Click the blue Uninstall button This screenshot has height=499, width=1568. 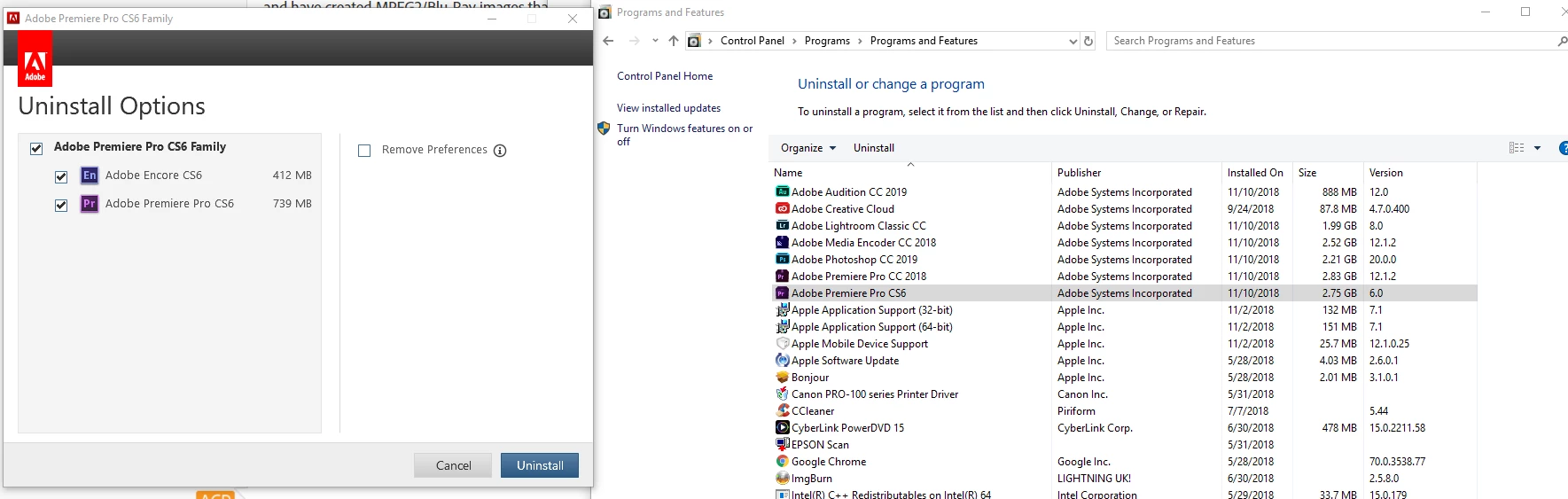point(540,465)
